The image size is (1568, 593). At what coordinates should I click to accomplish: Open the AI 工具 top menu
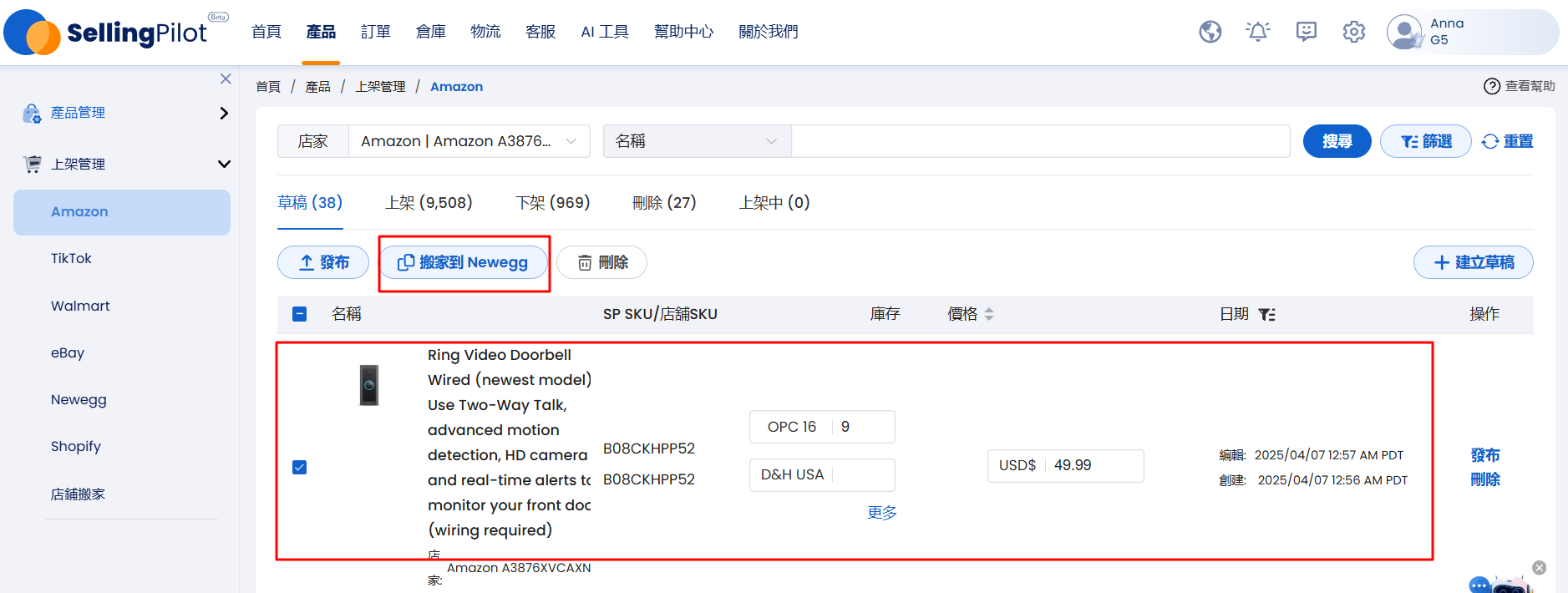(605, 32)
